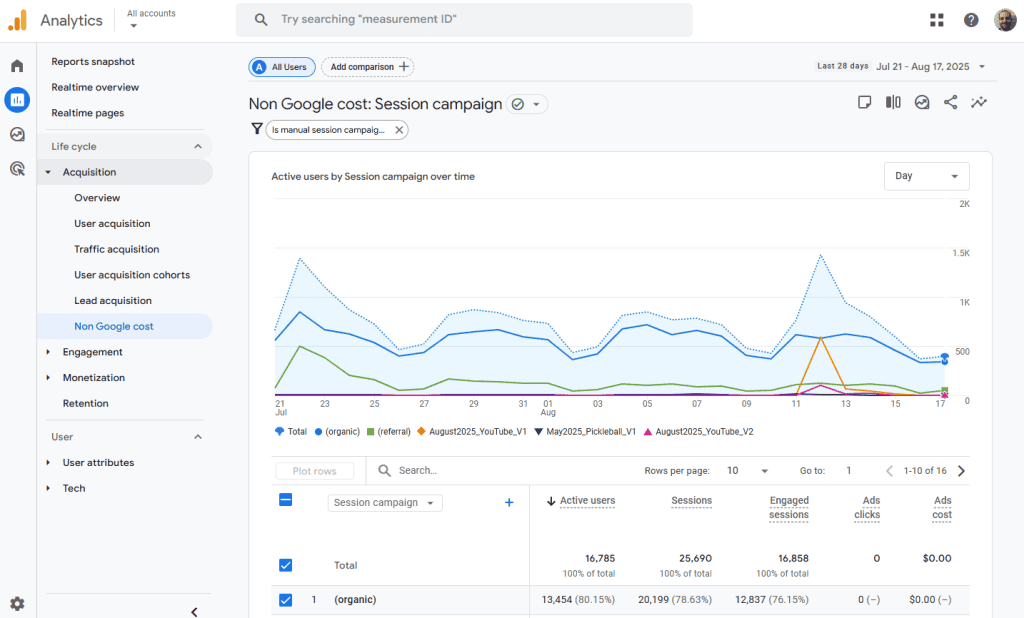Open Traffic acquisition report
This screenshot has width=1024, height=618.
point(116,249)
